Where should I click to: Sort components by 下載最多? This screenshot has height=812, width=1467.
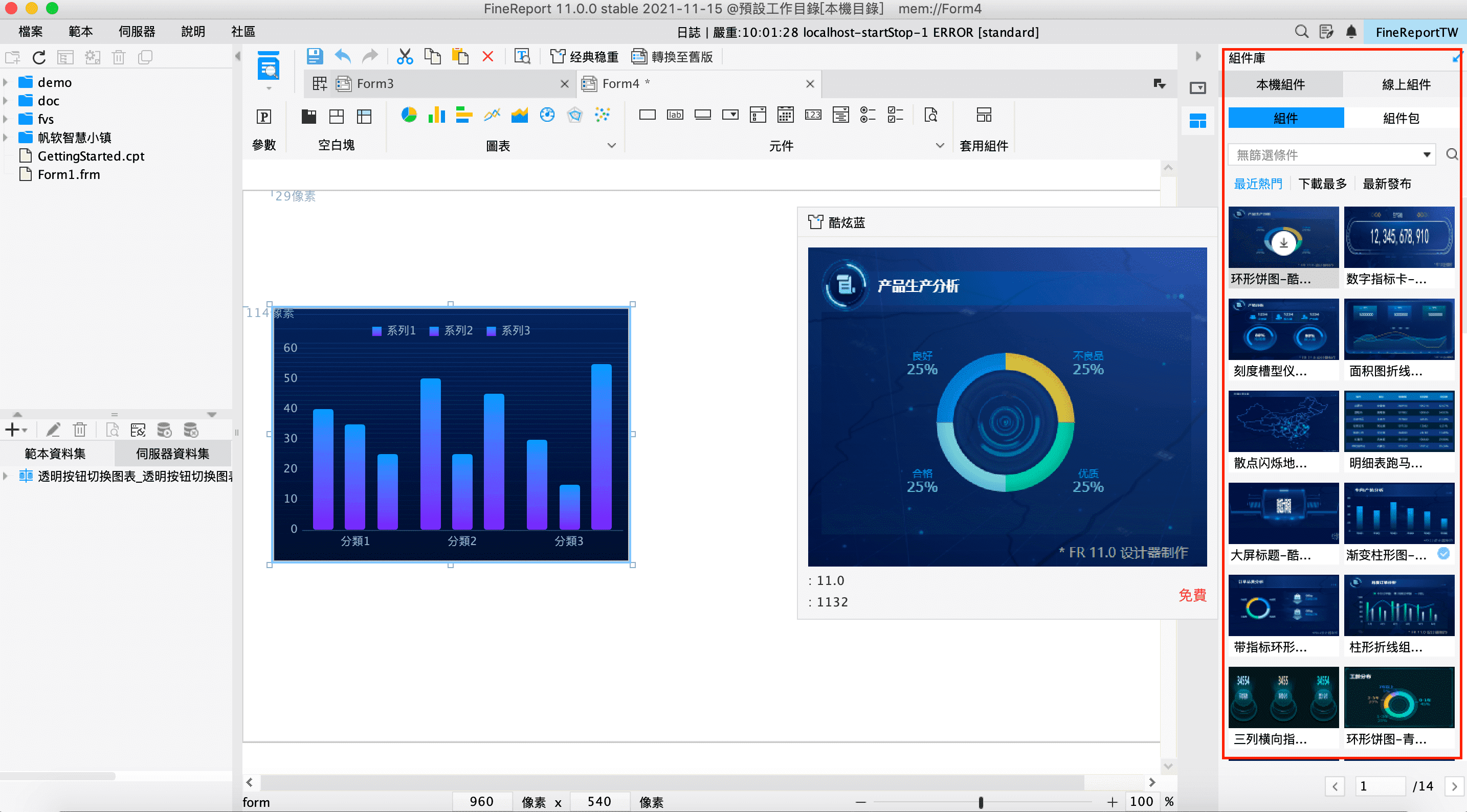(x=1323, y=184)
